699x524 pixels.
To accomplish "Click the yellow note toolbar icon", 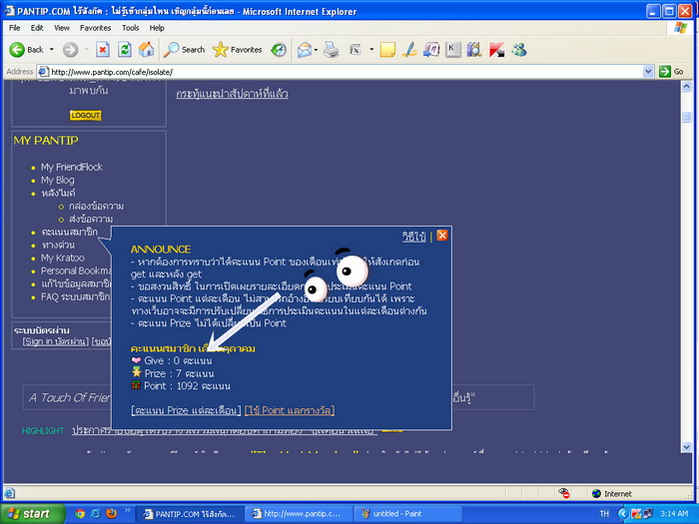I will [x=387, y=50].
